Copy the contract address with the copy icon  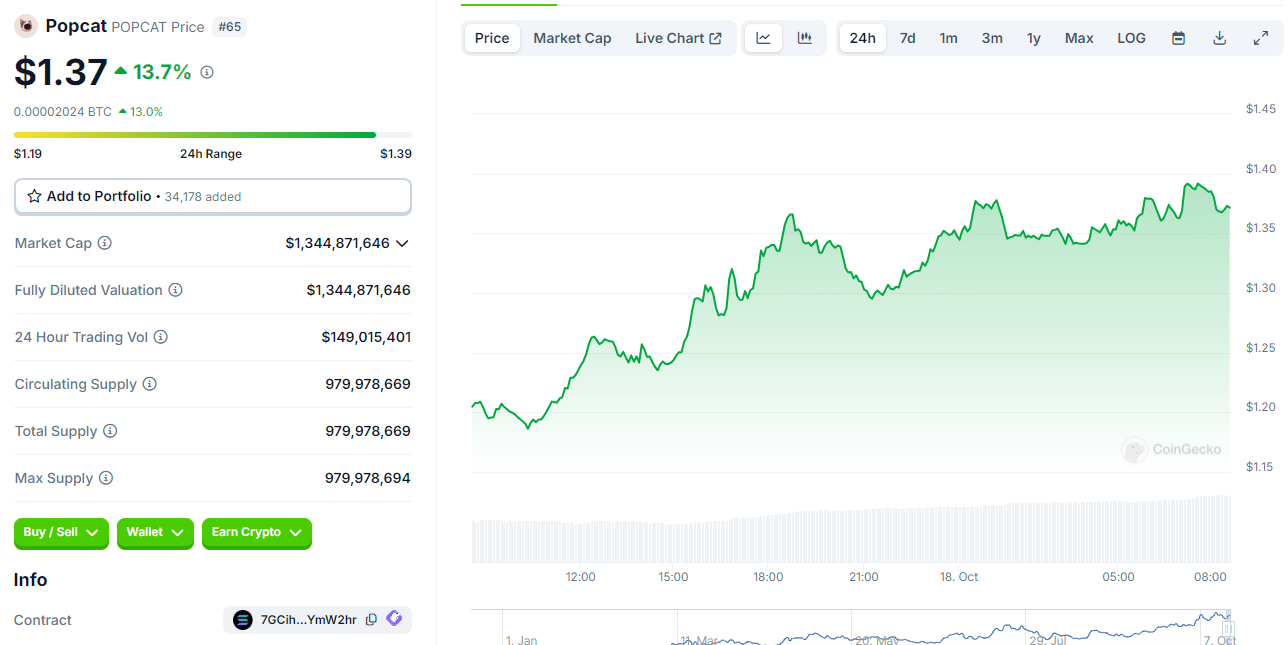pyautogui.click(x=371, y=620)
